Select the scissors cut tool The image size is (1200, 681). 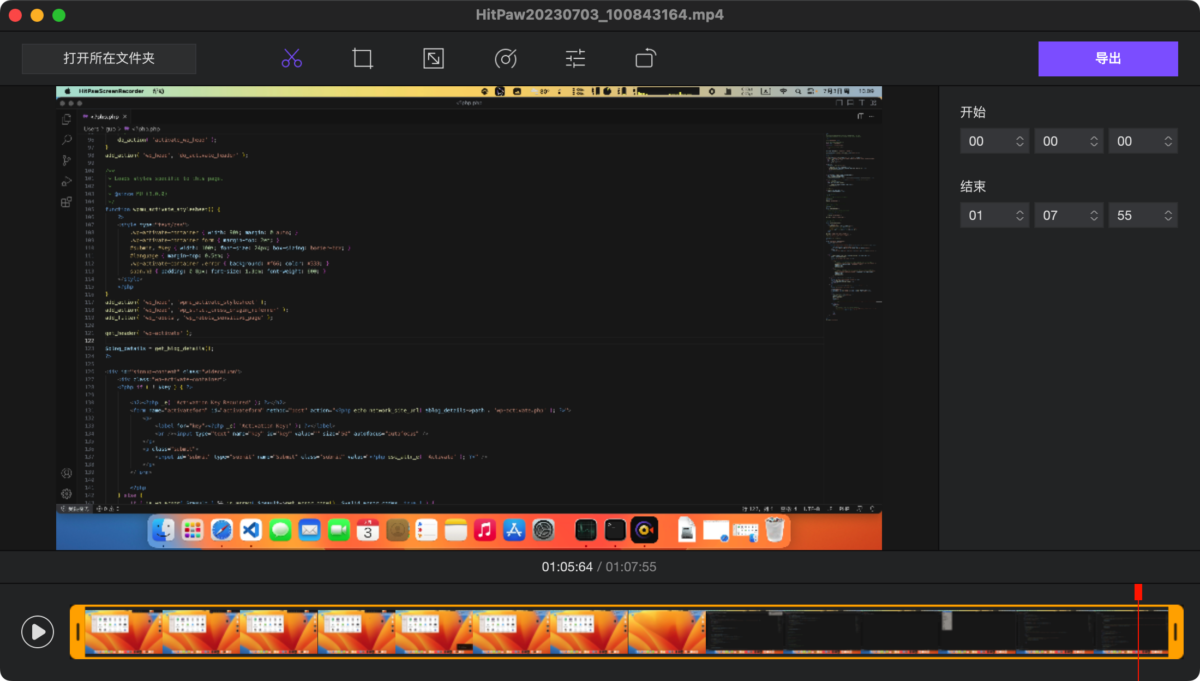pos(292,58)
